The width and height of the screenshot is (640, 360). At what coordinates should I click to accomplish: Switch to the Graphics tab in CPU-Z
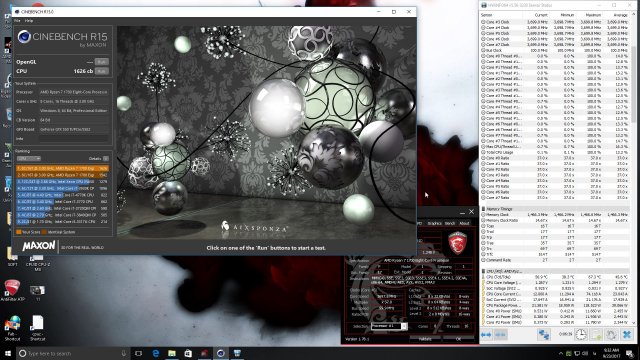pos(434,223)
